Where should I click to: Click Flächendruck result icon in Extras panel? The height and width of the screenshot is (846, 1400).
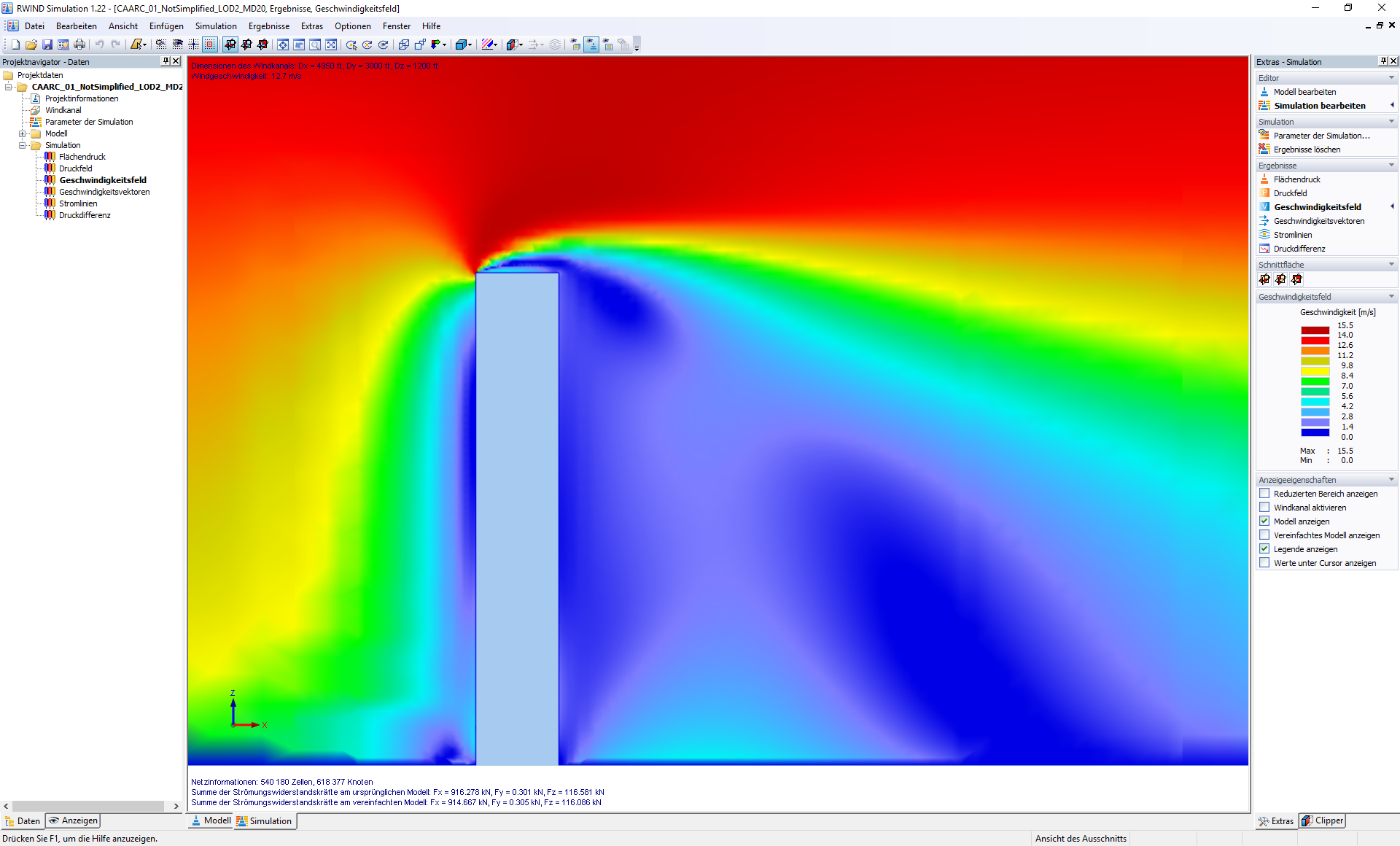point(1265,179)
